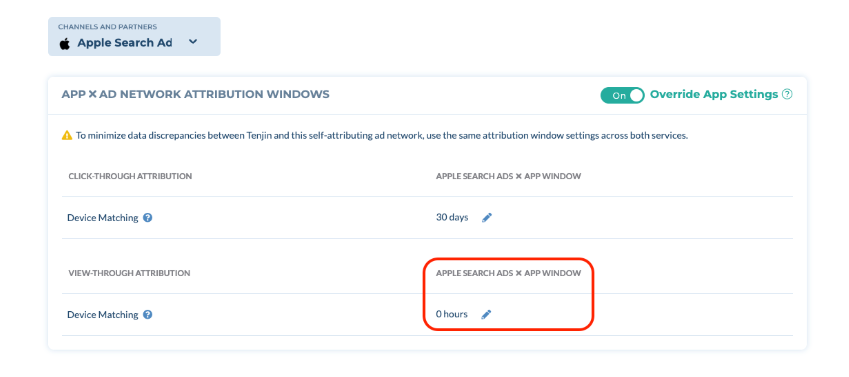Screen dimensions: 849x377
Task: Click the Apple logo icon
Action: click(x=65, y=43)
